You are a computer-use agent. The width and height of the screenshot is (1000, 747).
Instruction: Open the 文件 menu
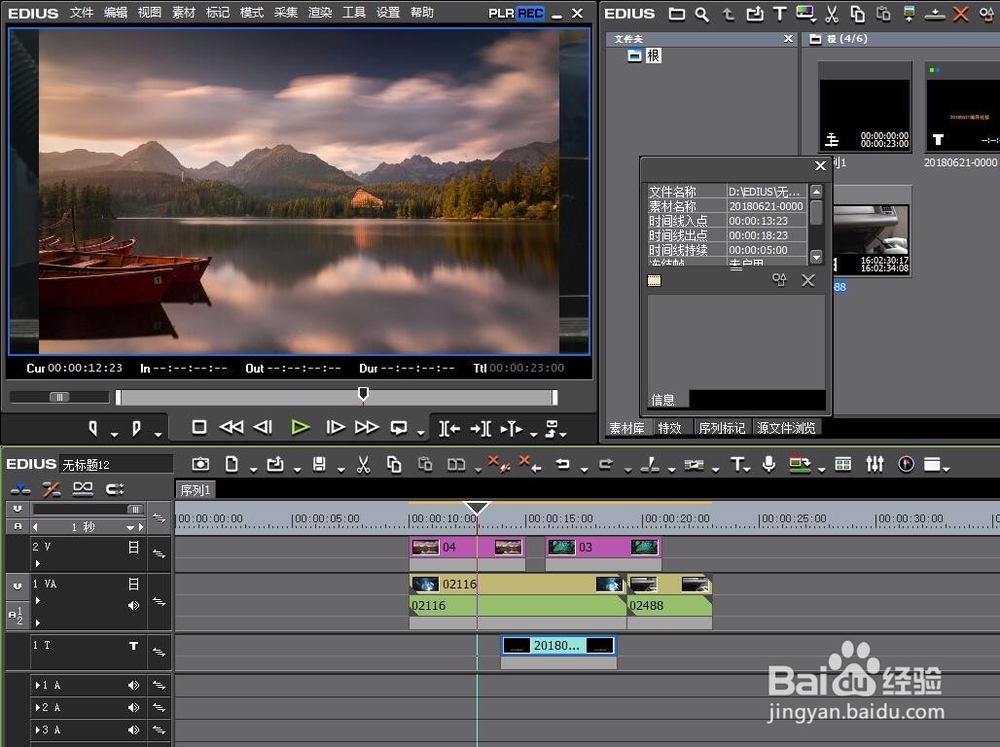pos(82,13)
